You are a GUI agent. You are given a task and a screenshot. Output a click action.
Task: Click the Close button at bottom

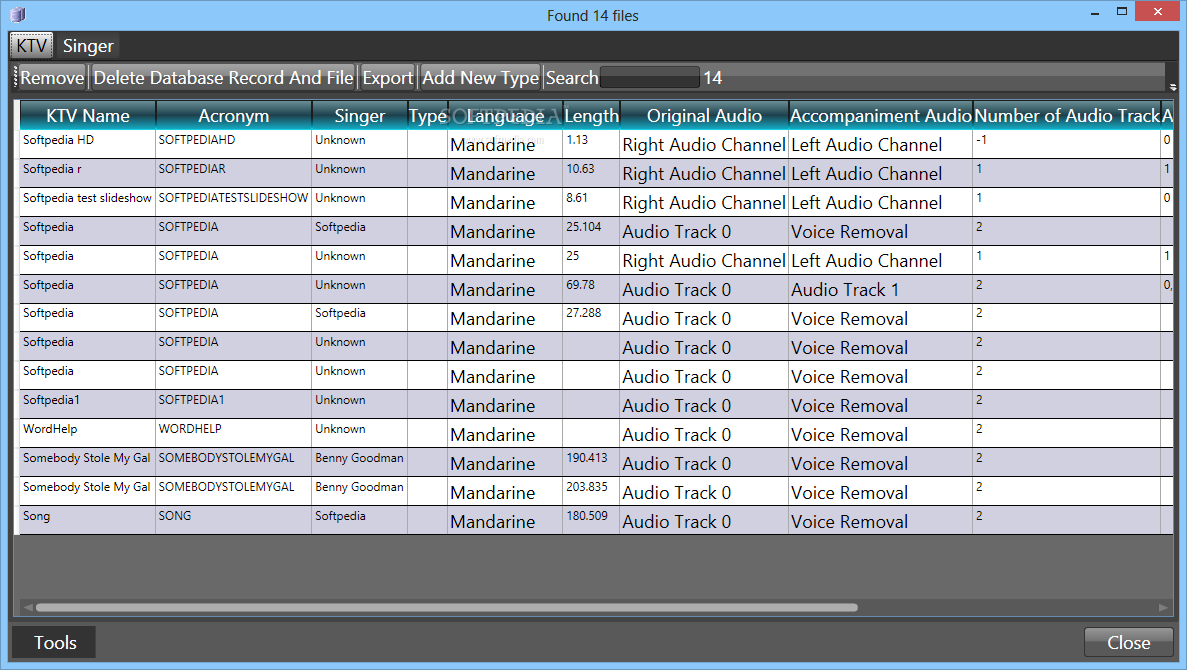pyautogui.click(x=1129, y=642)
